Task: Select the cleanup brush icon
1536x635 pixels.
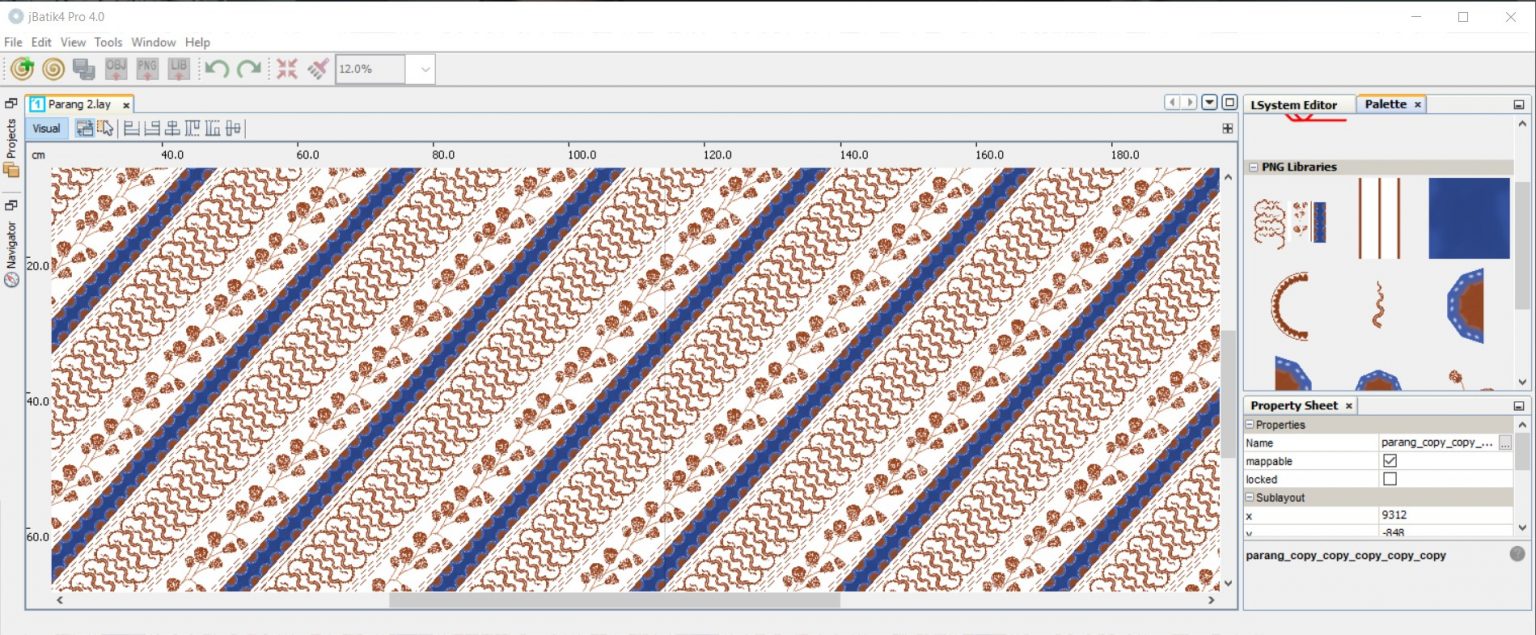Action: 317,69
